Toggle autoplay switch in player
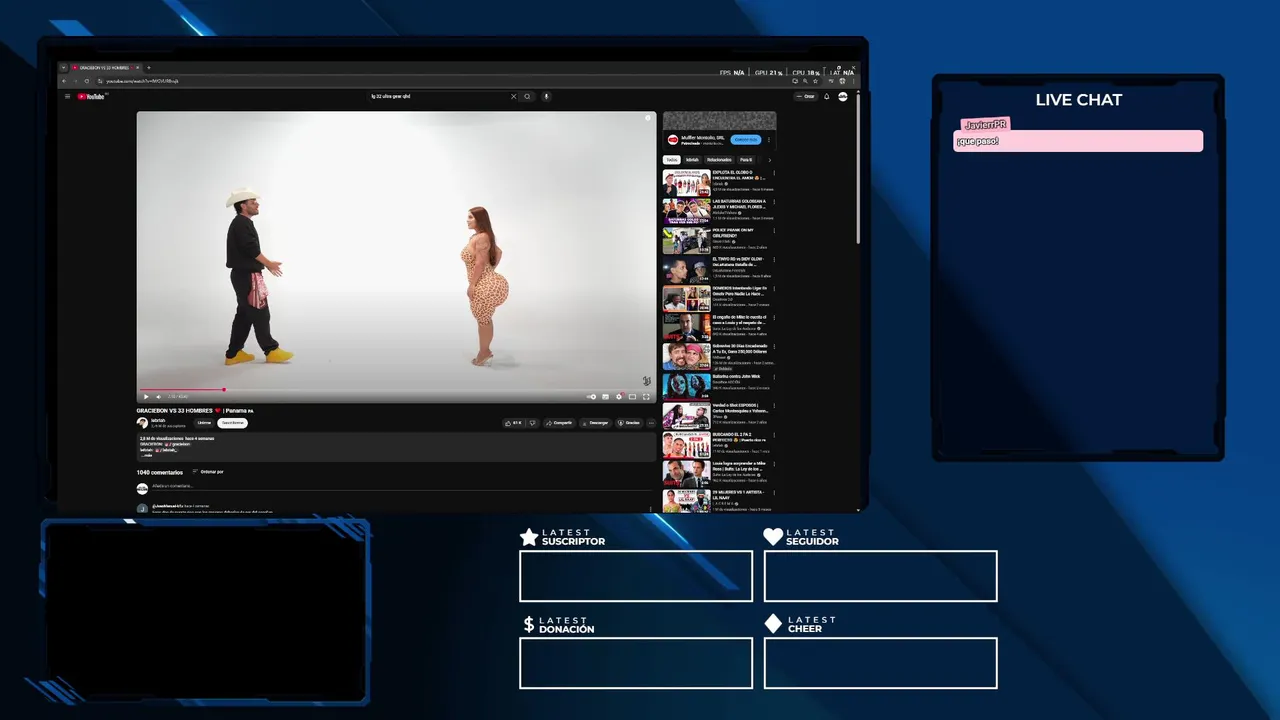Image resolution: width=1280 pixels, height=720 pixels. pos(592,396)
